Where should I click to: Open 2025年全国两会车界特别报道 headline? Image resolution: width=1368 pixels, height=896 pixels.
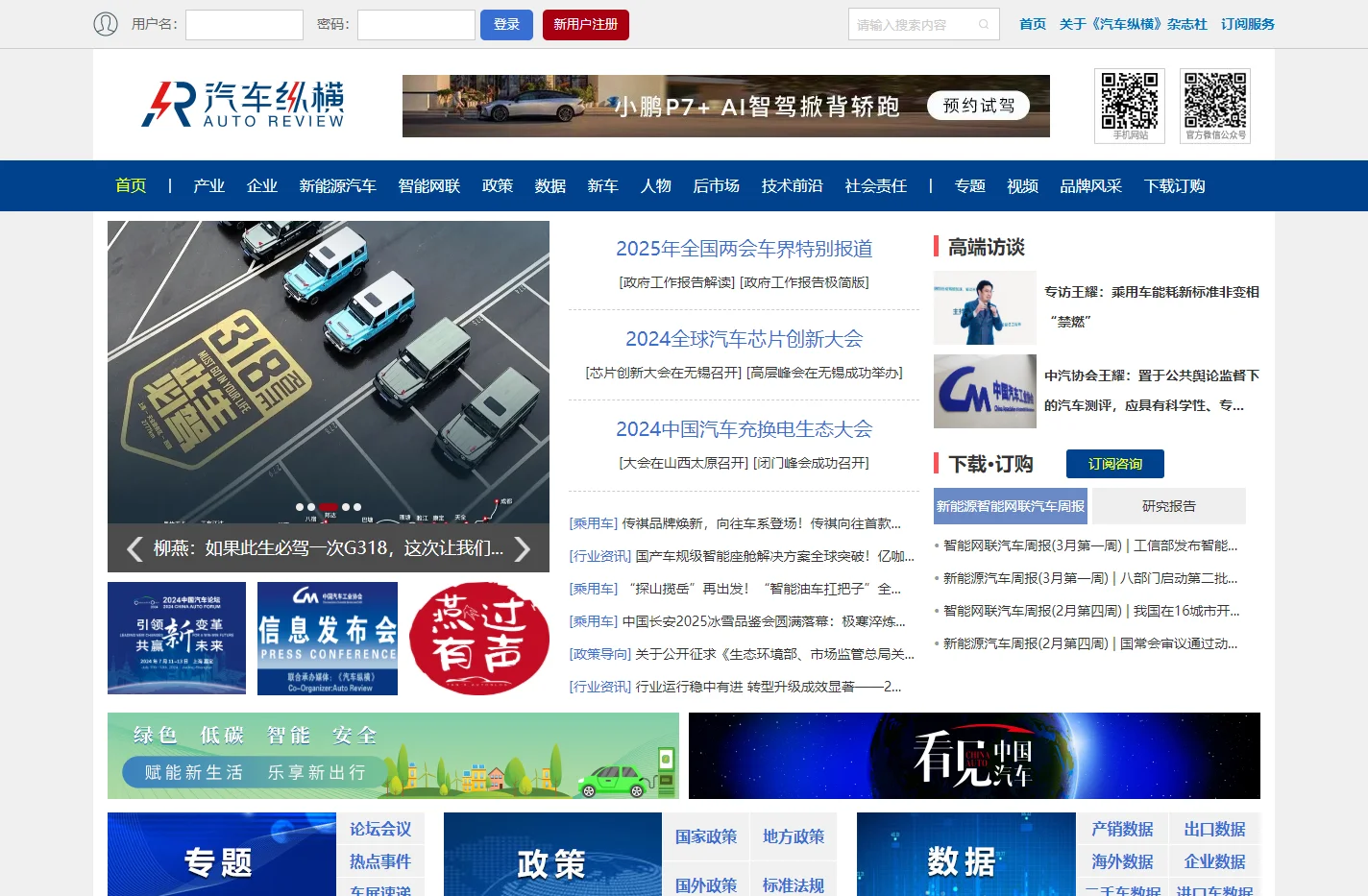(x=745, y=249)
